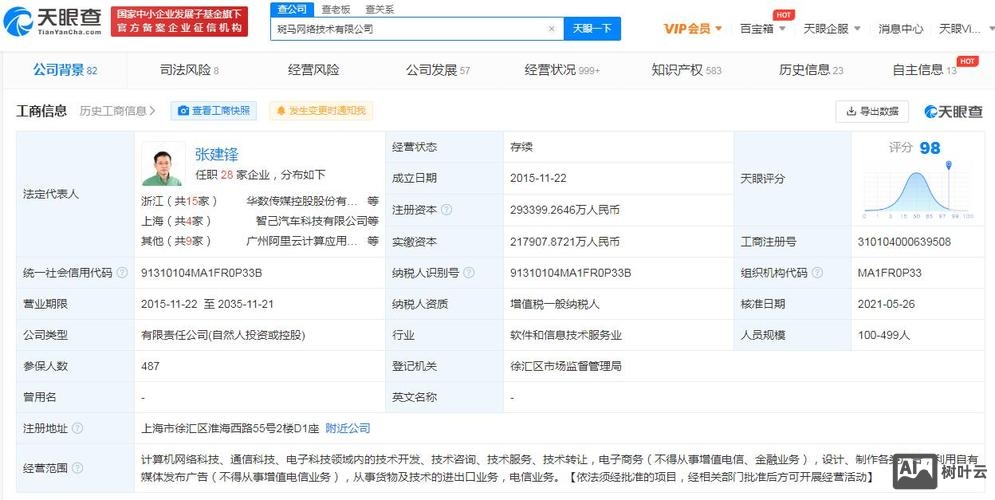Click the HOT badge above 百宝箱

784,15
